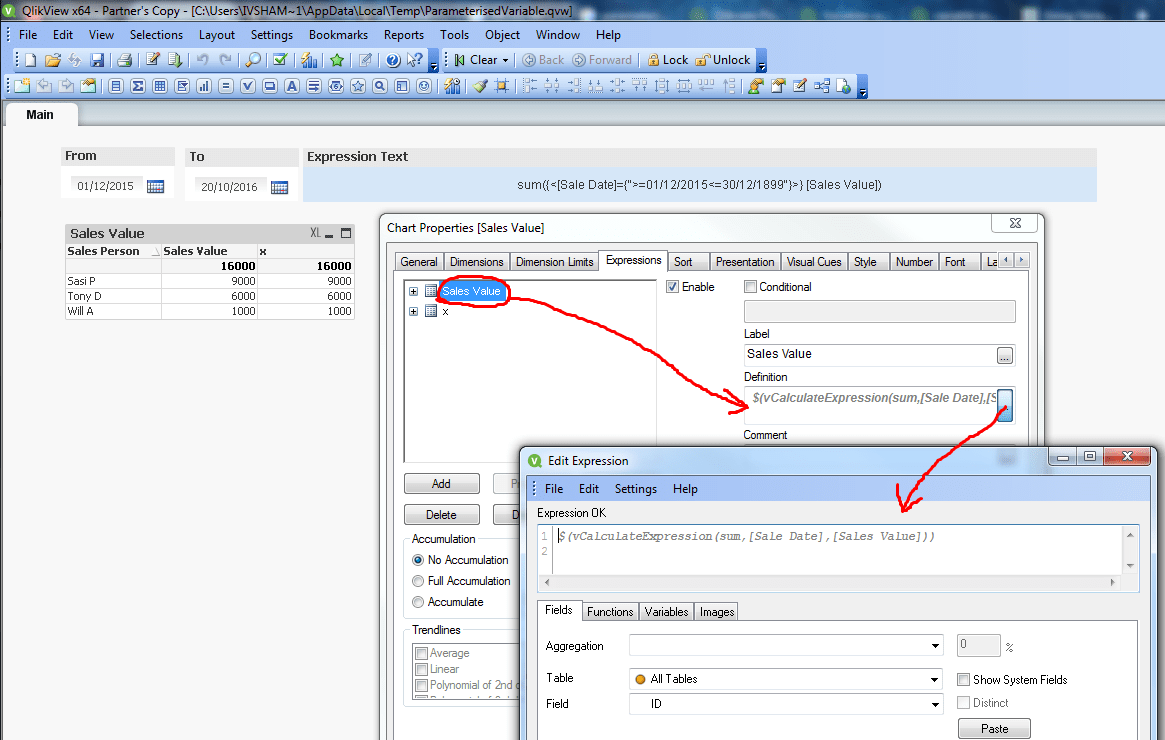Click the Definition text field

[870, 405]
